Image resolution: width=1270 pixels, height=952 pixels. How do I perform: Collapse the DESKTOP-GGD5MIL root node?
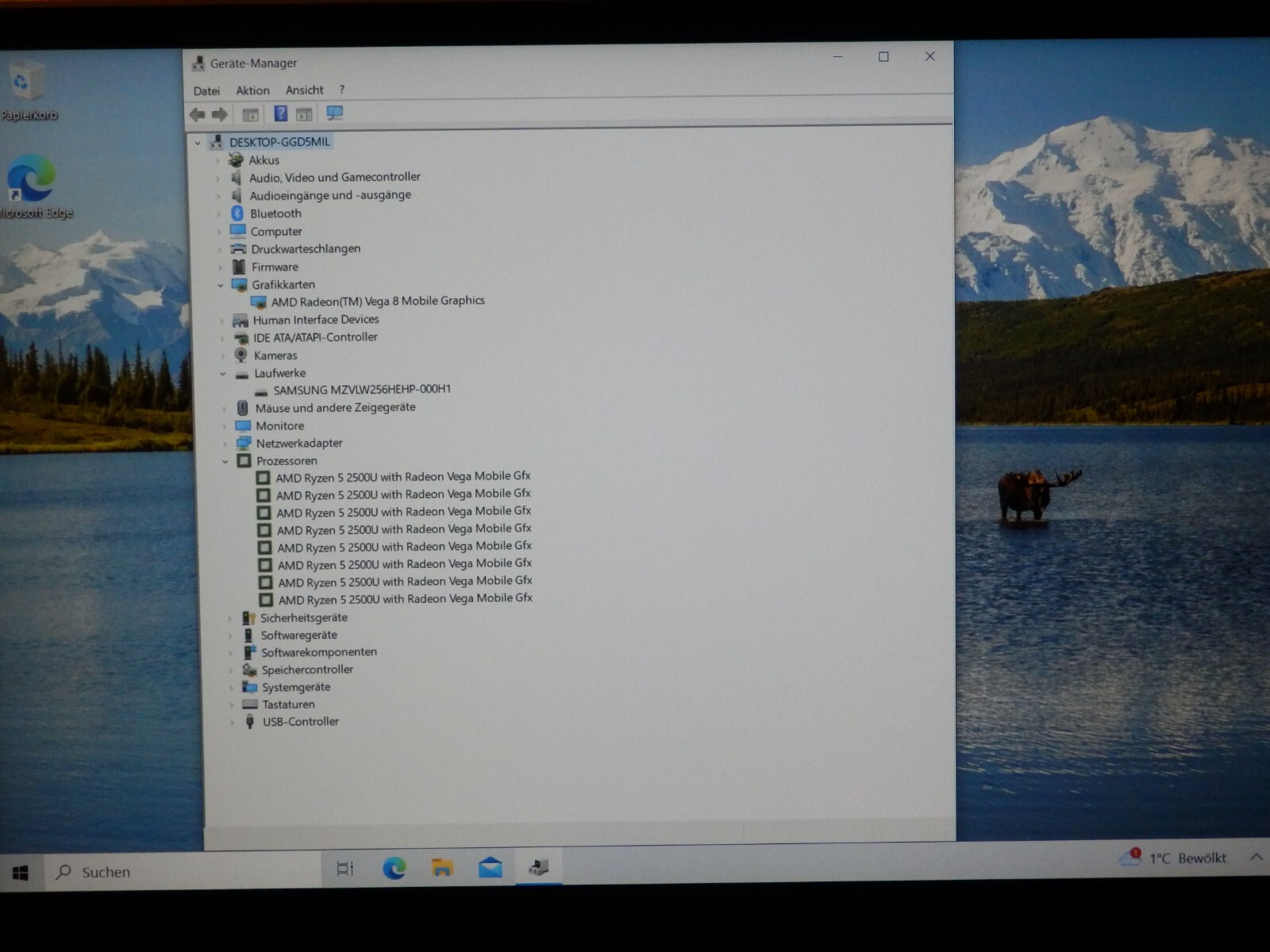(198, 143)
